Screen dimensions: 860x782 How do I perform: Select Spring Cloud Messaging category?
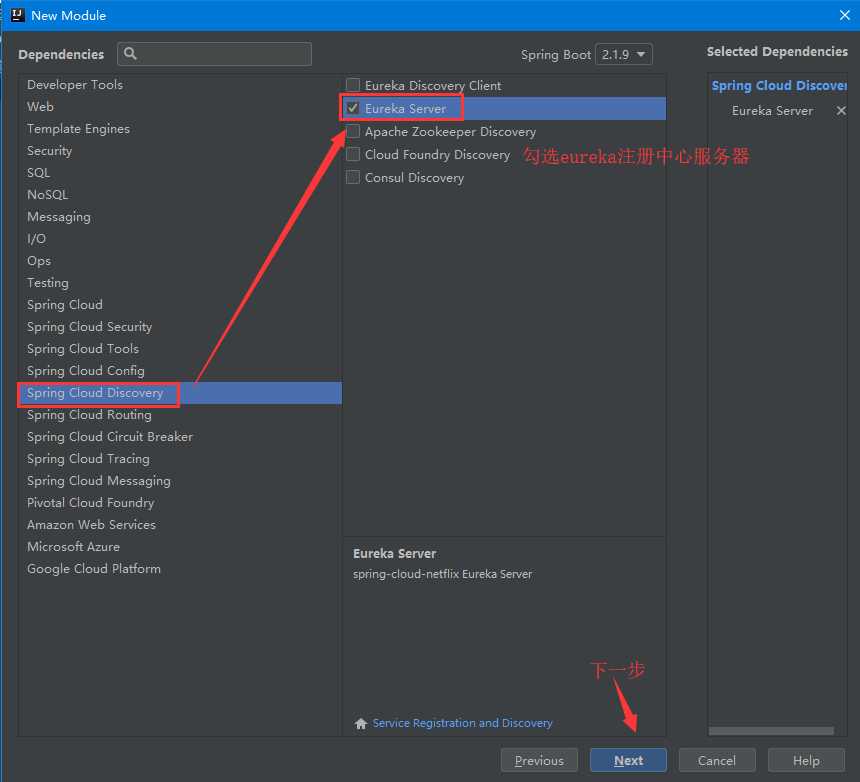click(x=179, y=480)
